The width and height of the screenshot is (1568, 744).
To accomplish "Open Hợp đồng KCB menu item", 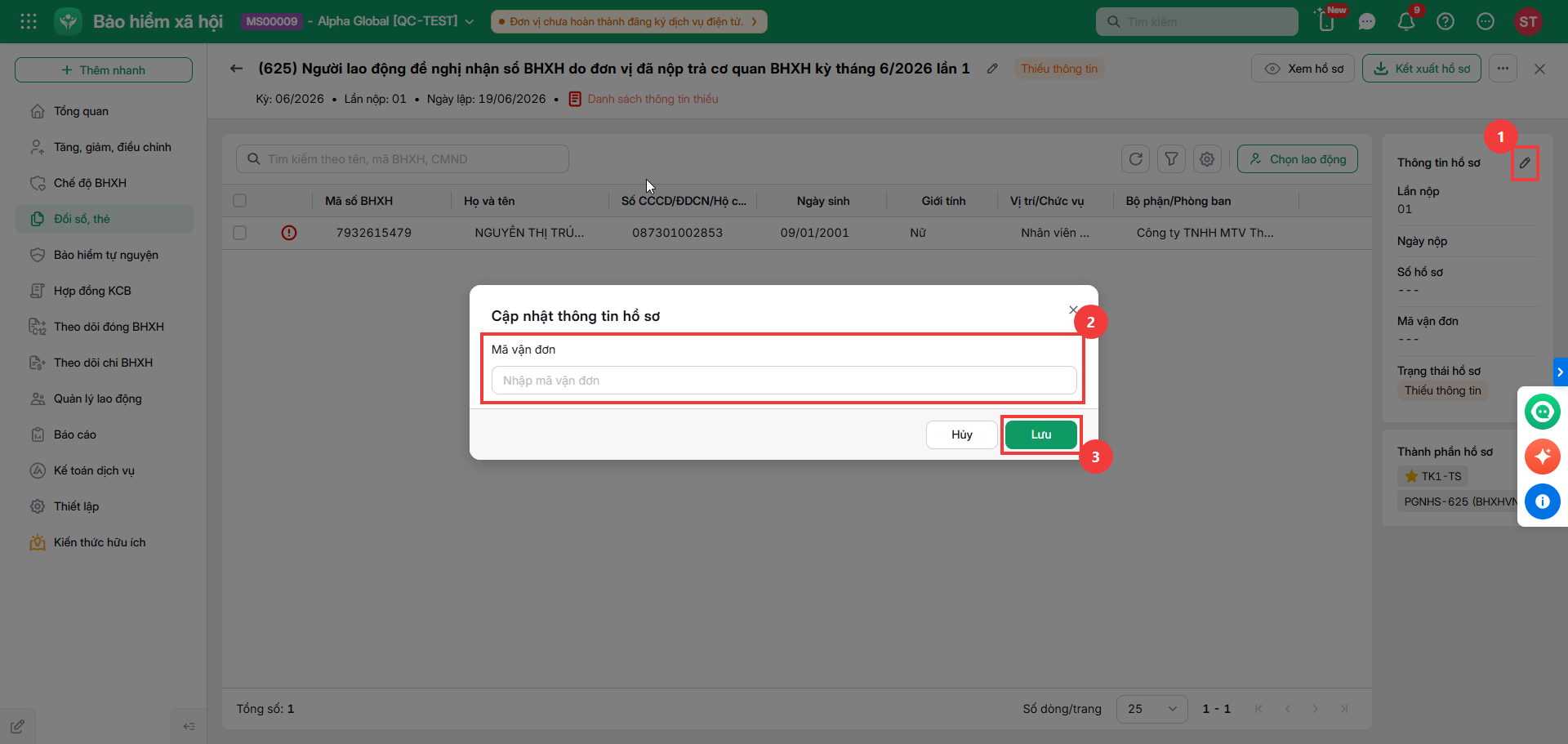I will coord(105,291).
